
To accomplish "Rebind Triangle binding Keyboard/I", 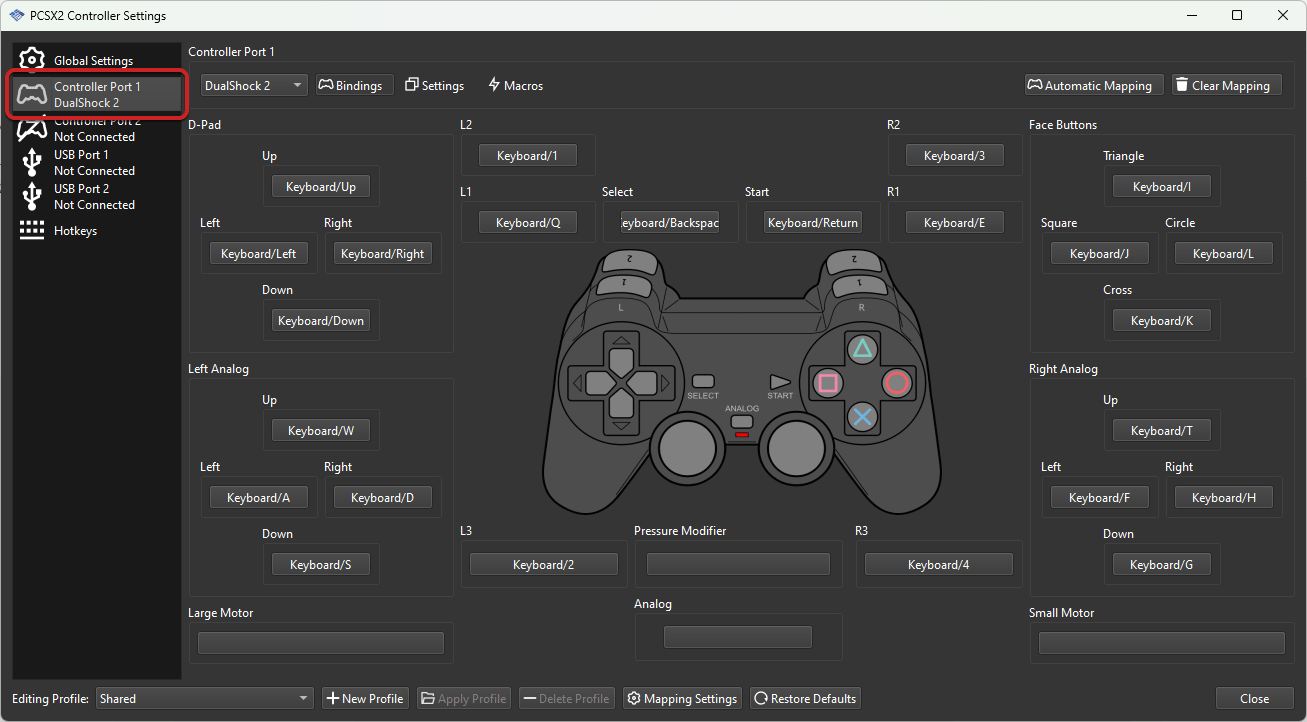I will (x=1162, y=187).
